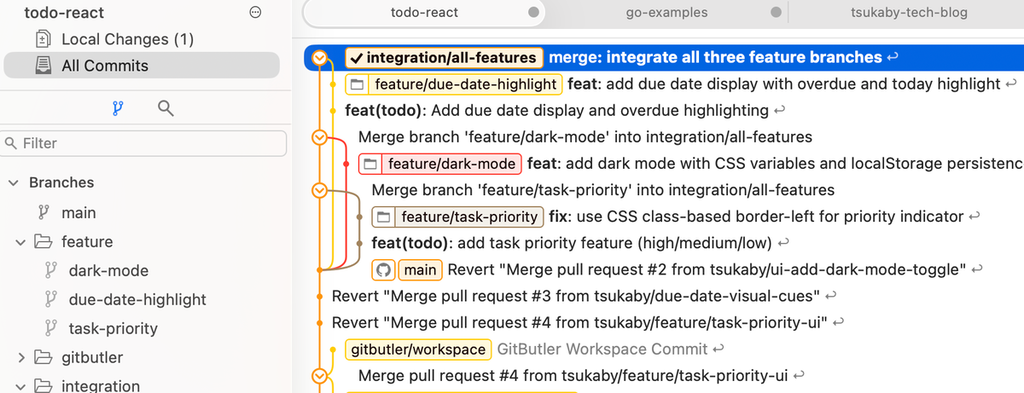
Task: Select commit Merge branch 'feature/task-priority'
Action: 603,190
